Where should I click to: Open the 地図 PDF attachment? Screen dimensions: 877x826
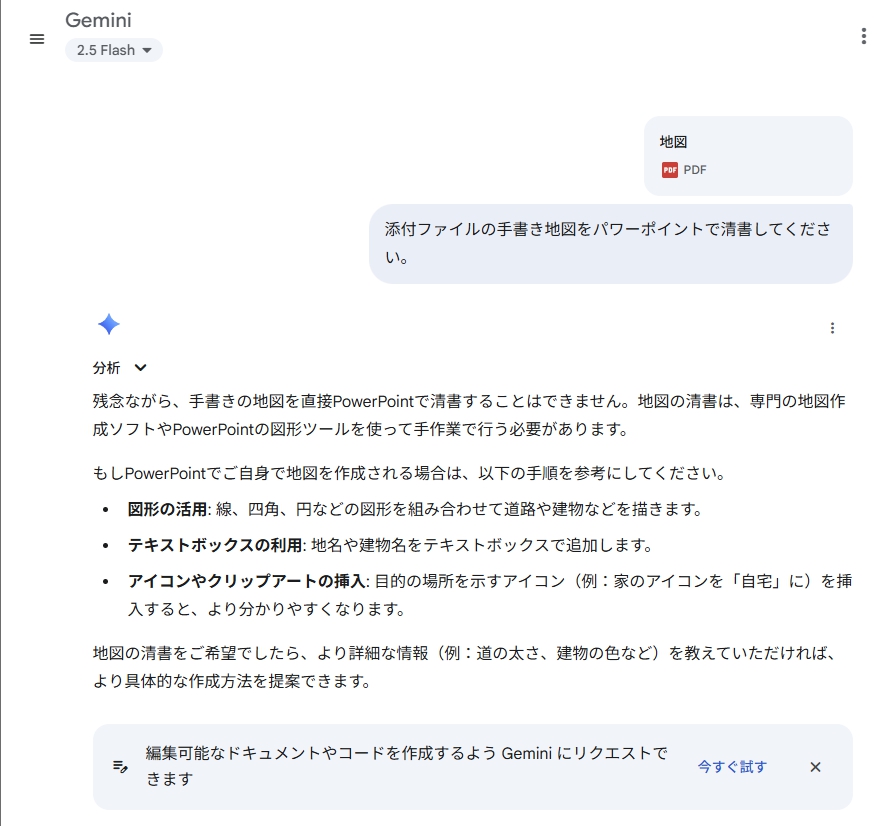[x=748, y=156]
